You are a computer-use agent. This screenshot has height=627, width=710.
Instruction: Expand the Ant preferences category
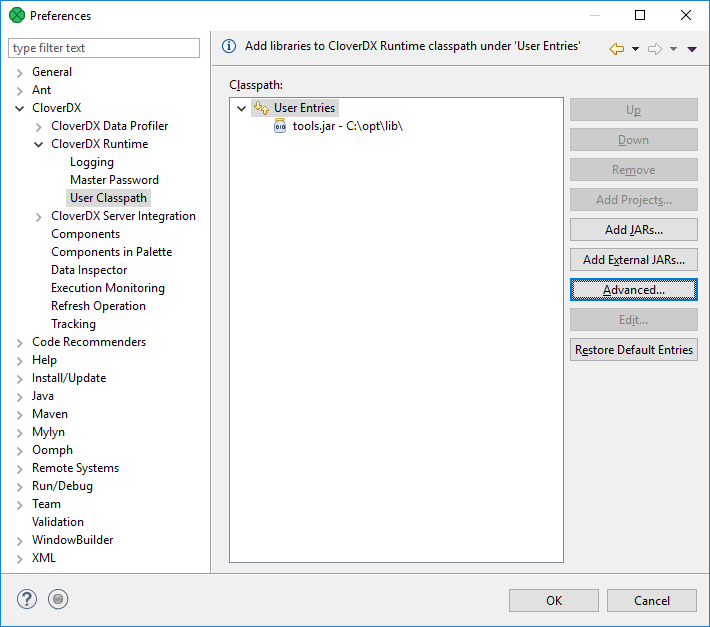[19, 91]
